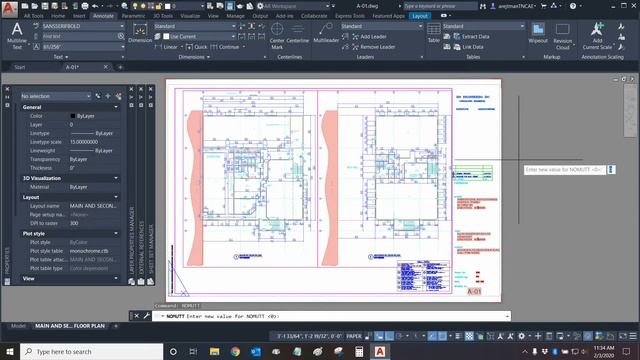640x360 pixels.
Task: Open the Find text search icon
Action: [x=121, y=36]
